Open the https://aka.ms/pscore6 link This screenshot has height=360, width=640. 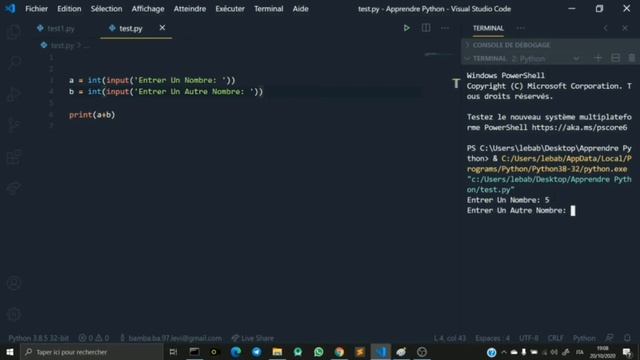coord(579,127)
